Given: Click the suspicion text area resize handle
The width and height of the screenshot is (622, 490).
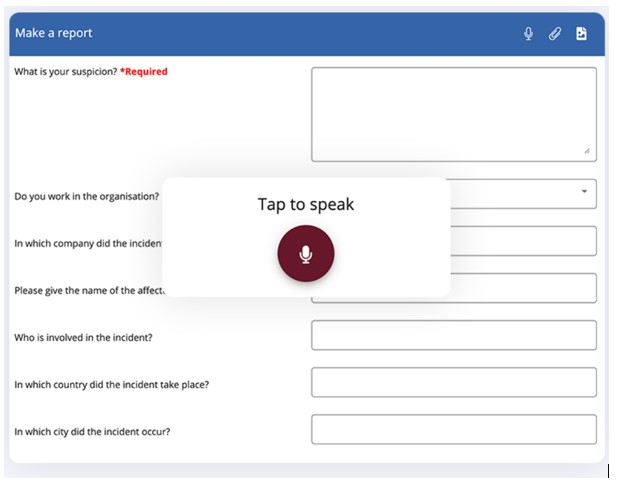Looking at the screenshot, I should tap(587, 151).
